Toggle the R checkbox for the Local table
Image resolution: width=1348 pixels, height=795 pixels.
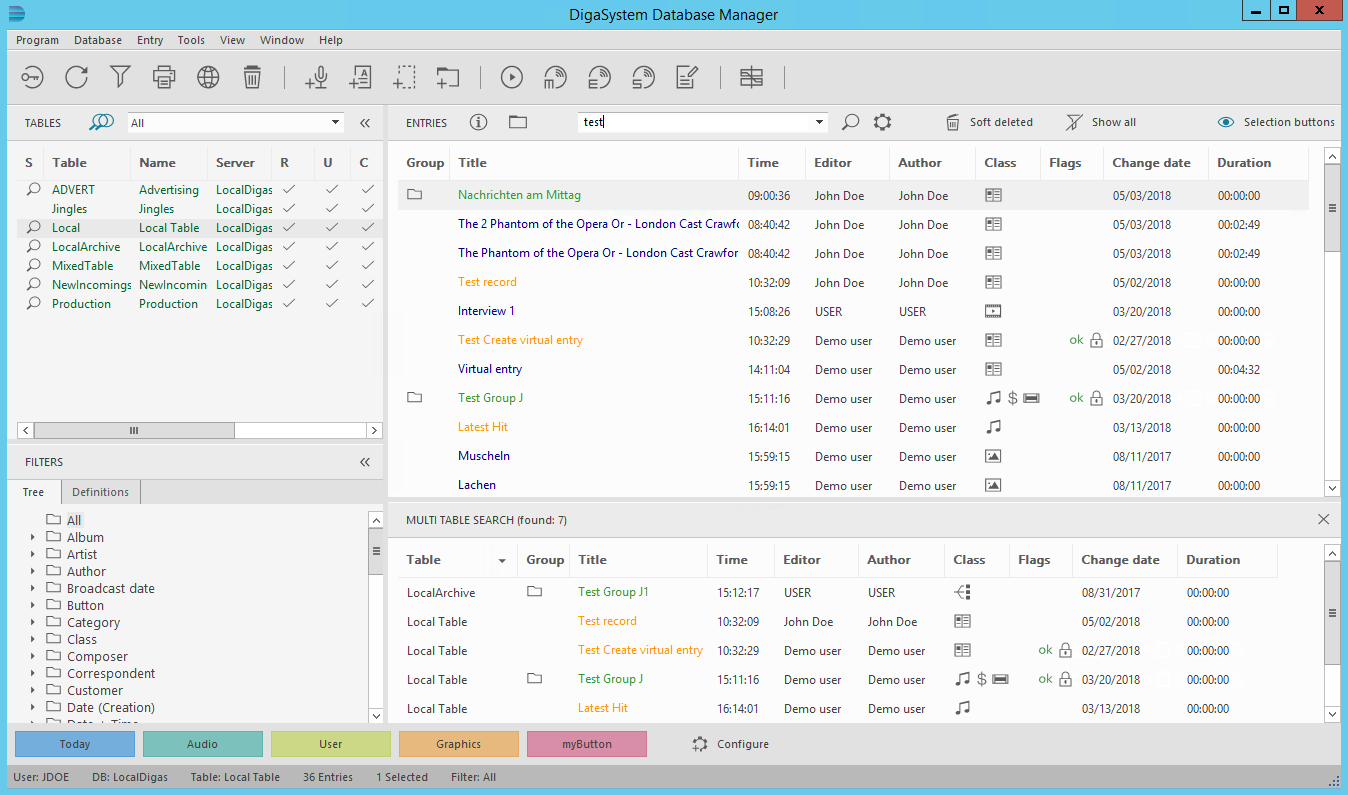coord(289,227)
